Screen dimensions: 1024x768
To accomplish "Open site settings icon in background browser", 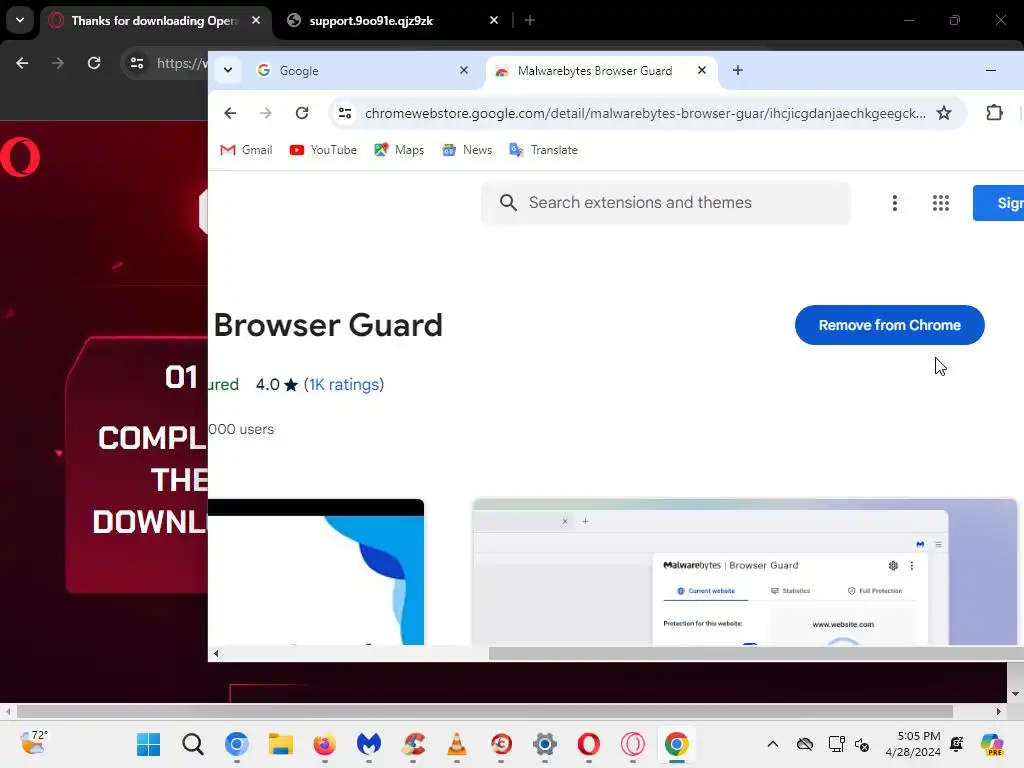I will click(x=136, y=63).
